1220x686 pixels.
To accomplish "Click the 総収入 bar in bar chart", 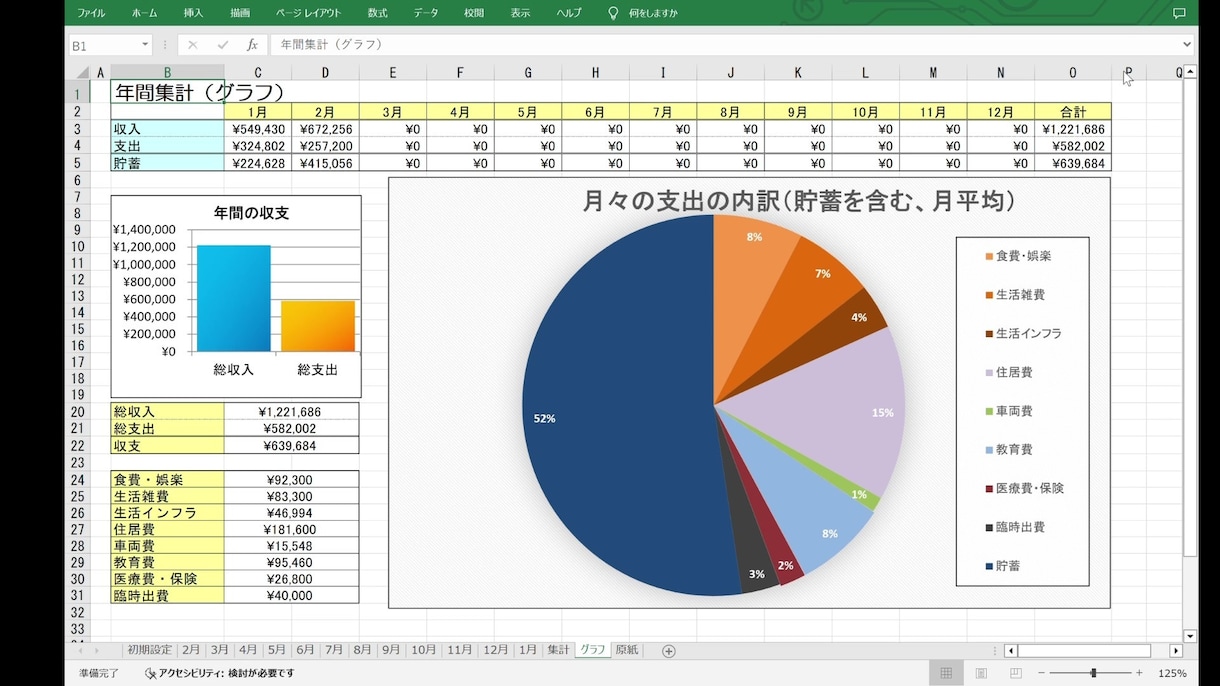I will point(233,298).
